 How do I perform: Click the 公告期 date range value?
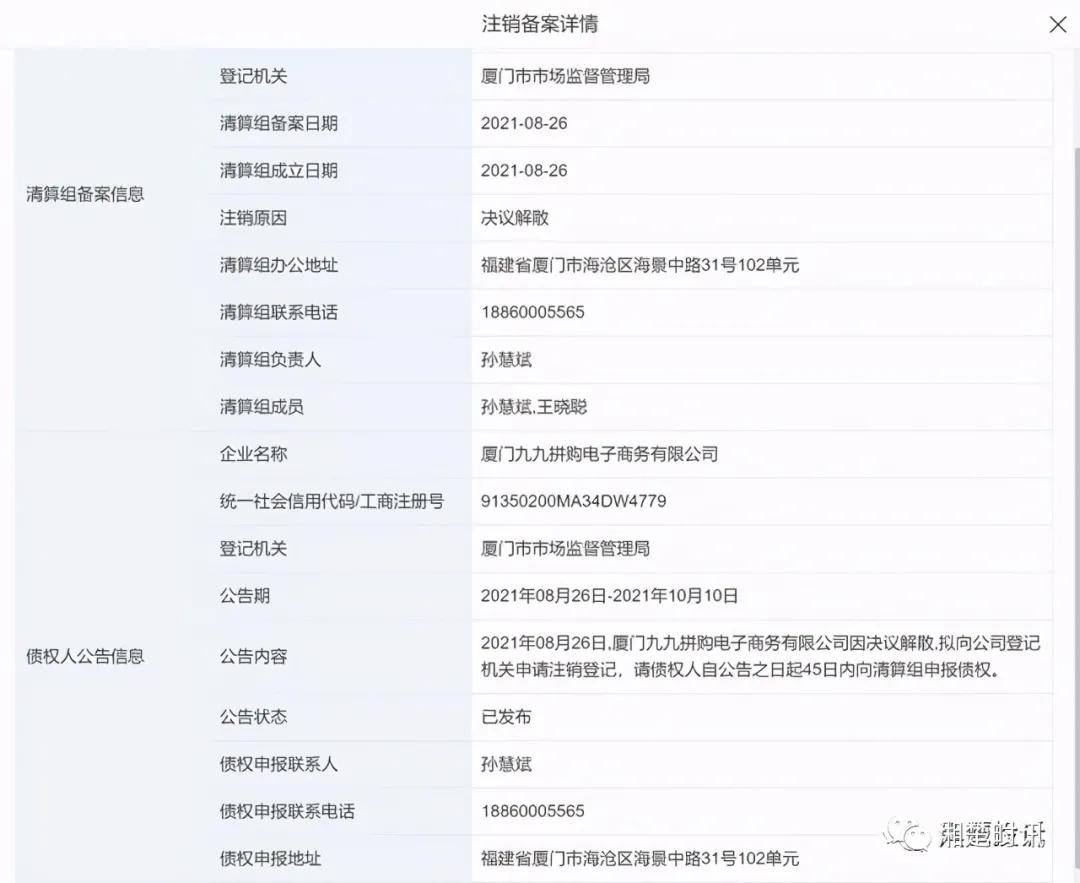click(609, 596)
